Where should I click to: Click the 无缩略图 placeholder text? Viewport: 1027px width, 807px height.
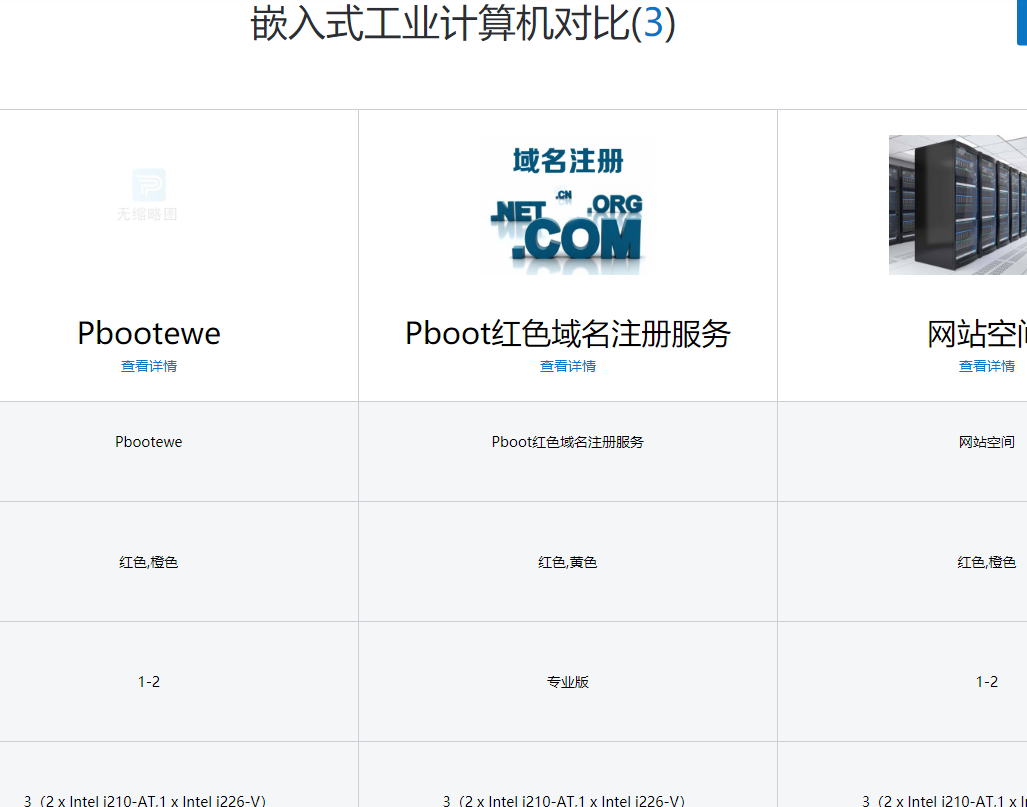(148, 213)
